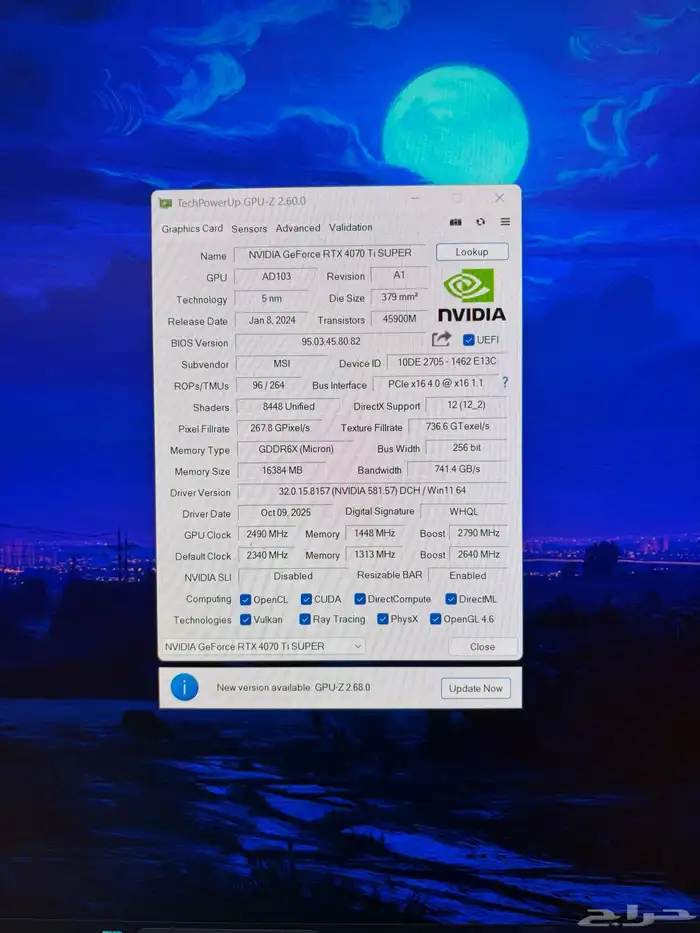Viewport: 700px width, 933px height.
Task: Click the Transistors value 45900M
Action: tap(399, 319)
